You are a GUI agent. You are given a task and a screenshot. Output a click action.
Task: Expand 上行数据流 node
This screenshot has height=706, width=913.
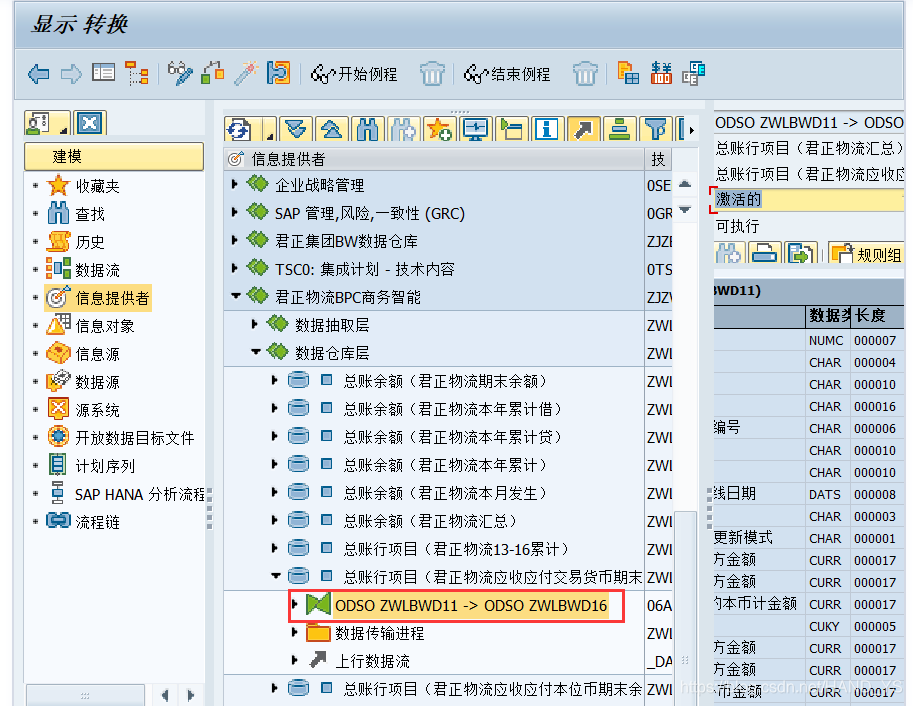click(x=295, y=660)
